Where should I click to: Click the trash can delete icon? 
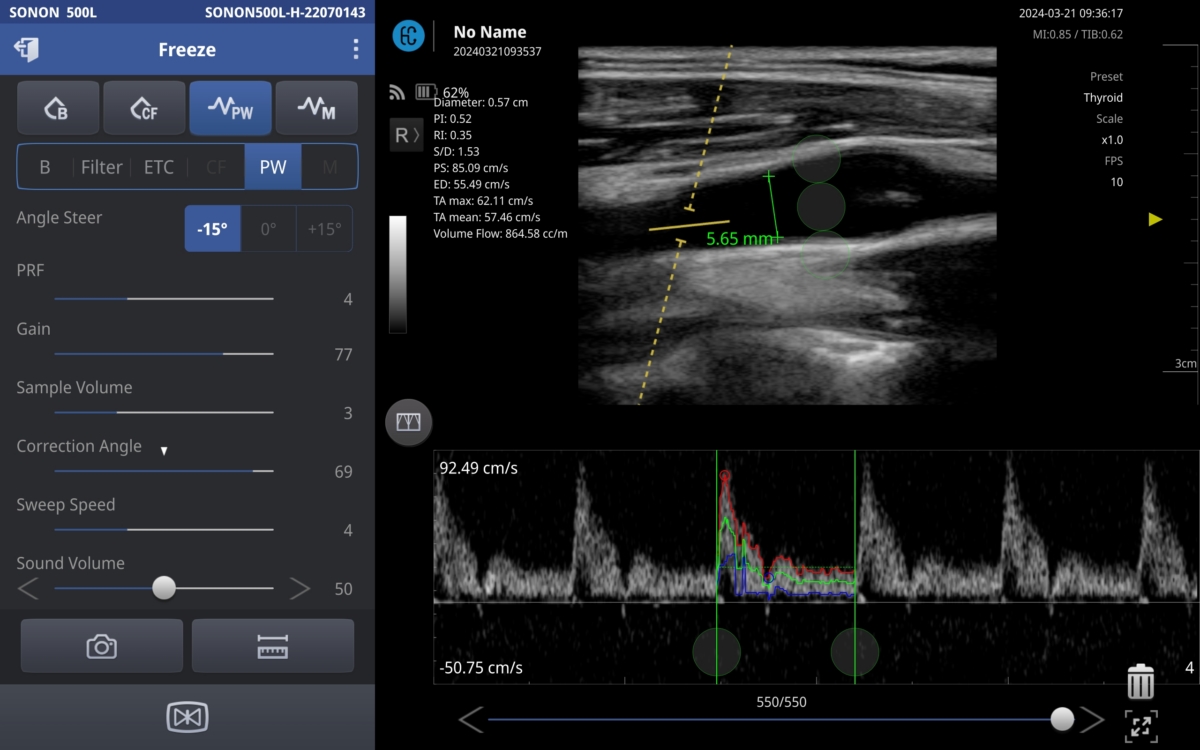pyautogui.click(x=1140, y=682)
